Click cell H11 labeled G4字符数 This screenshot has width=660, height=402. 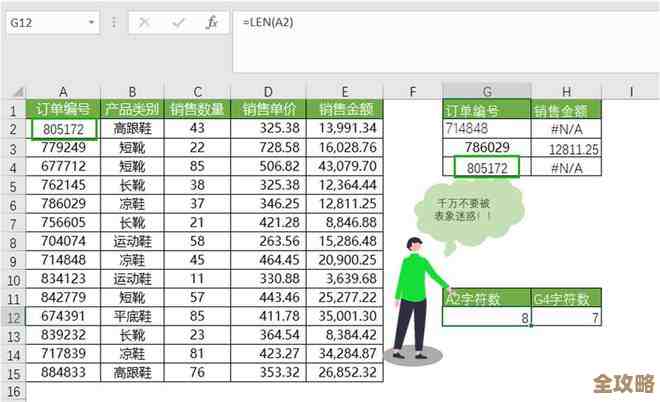pyautogui.click(x=567, y=298)
